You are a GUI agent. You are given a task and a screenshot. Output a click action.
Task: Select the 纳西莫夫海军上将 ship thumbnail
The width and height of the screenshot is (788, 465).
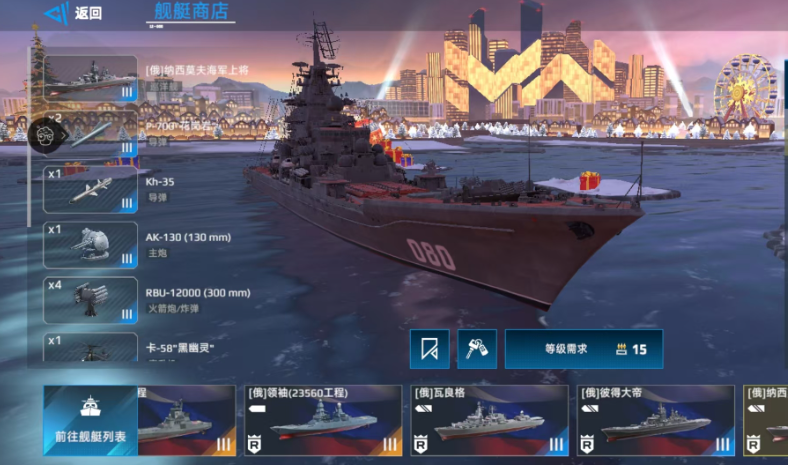[90, 78]
